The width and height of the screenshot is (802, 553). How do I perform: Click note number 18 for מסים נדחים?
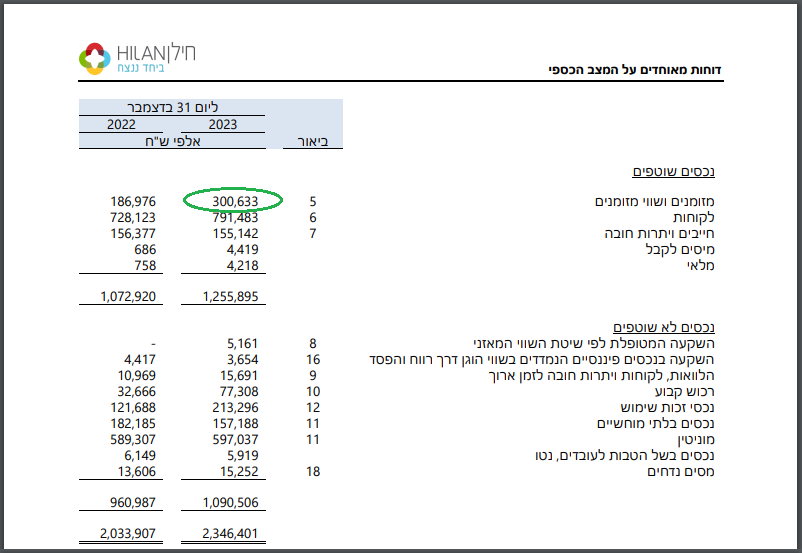pos(313,470)
